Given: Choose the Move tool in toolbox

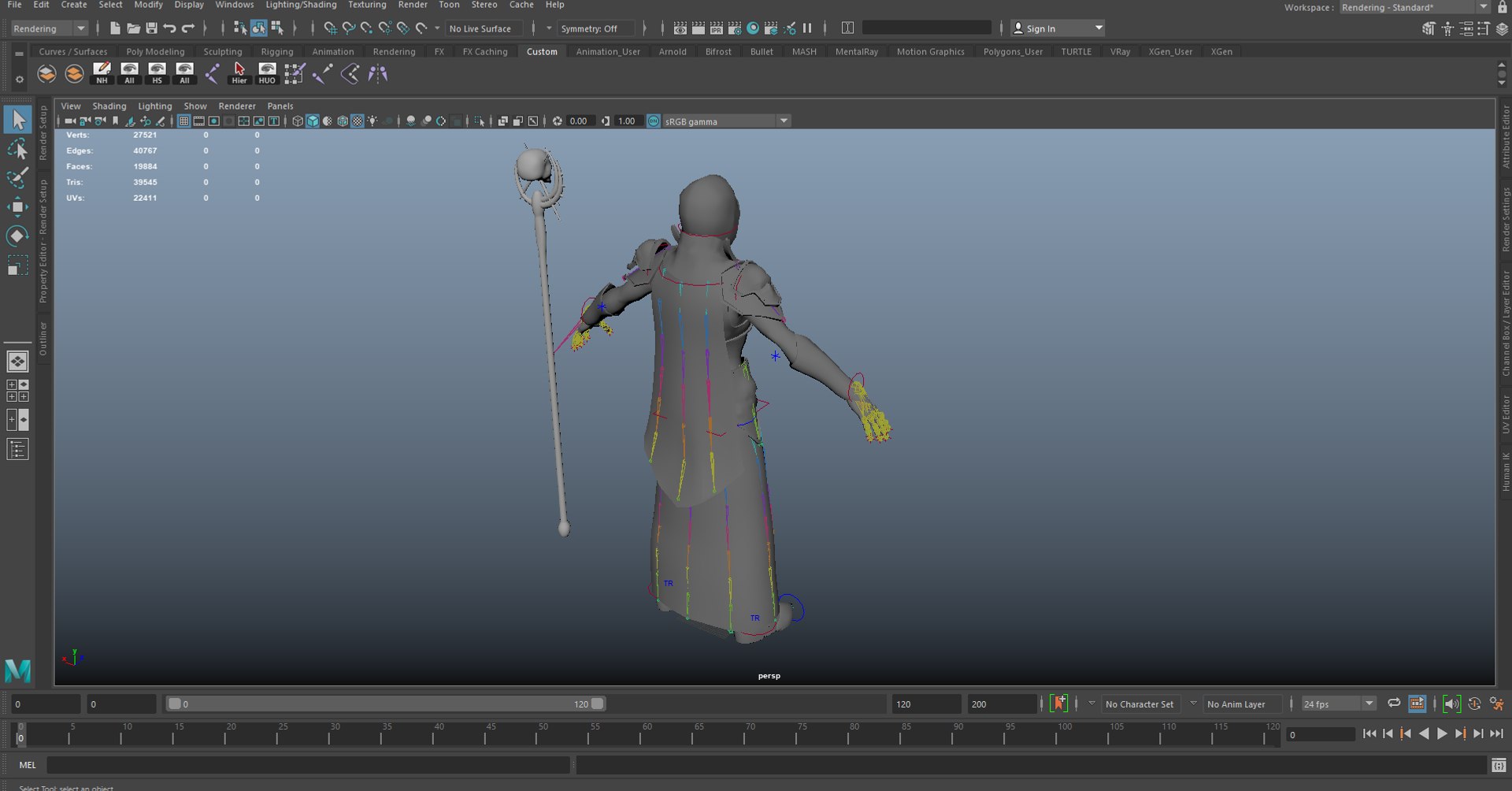Looking at the screenshot, I should 17,207.
